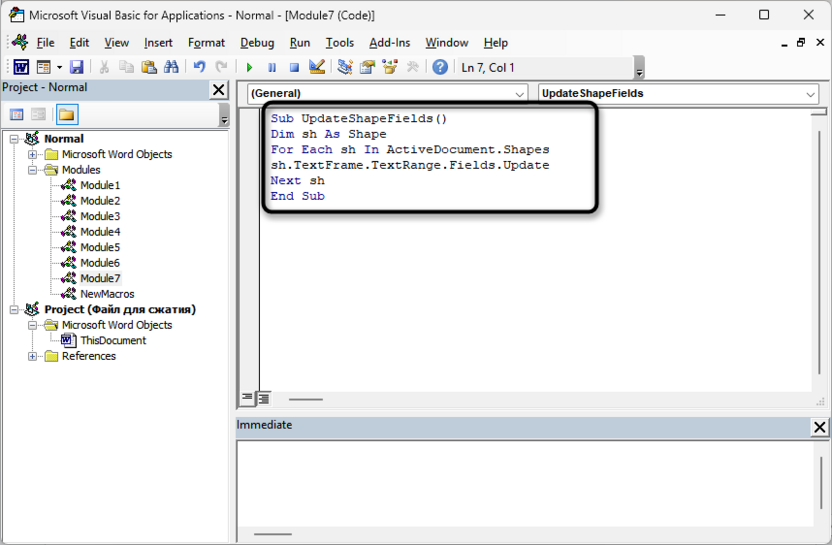
Task: Open the View menu
Action: [116, 43]
